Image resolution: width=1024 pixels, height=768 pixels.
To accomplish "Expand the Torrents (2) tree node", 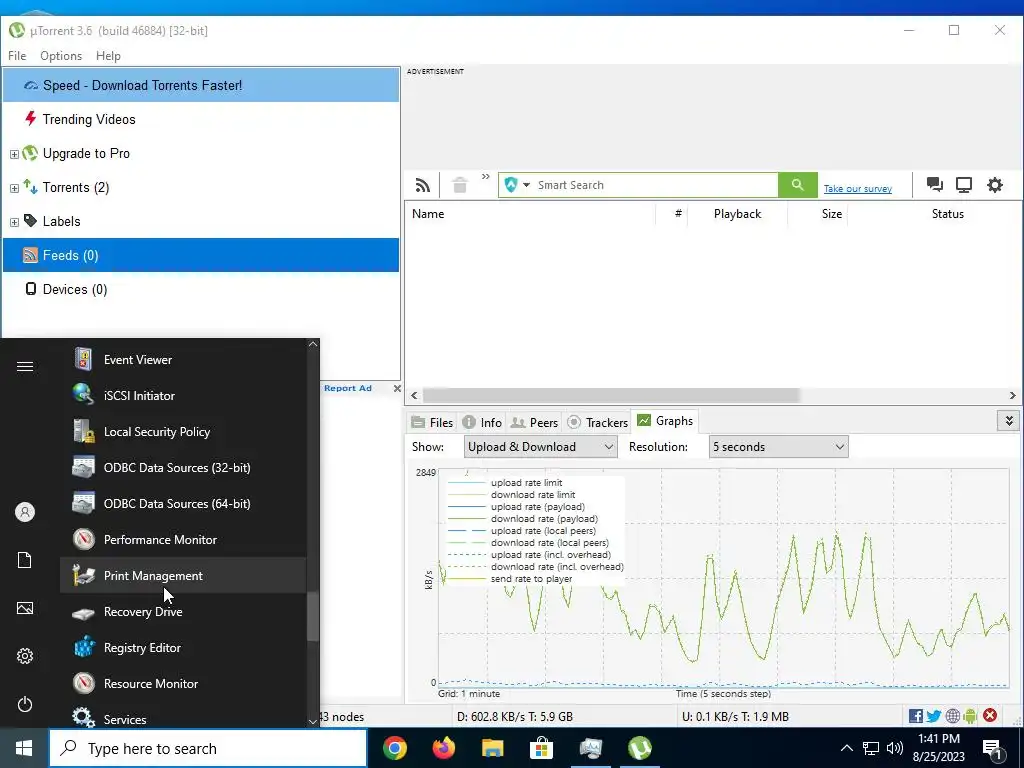I will pos(14,188).
